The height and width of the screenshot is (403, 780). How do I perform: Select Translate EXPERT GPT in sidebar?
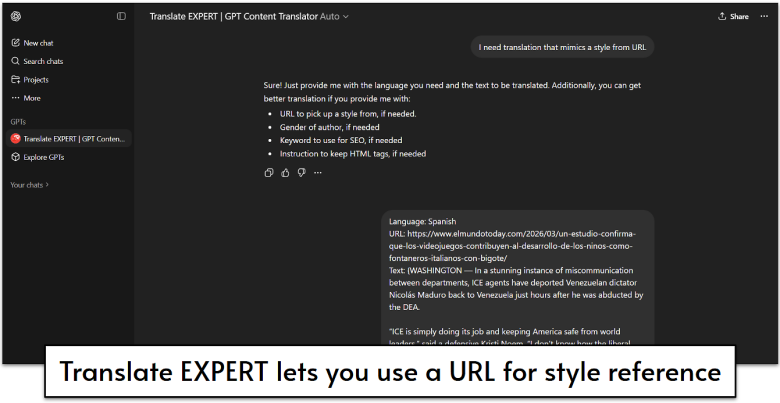(69, 139)
